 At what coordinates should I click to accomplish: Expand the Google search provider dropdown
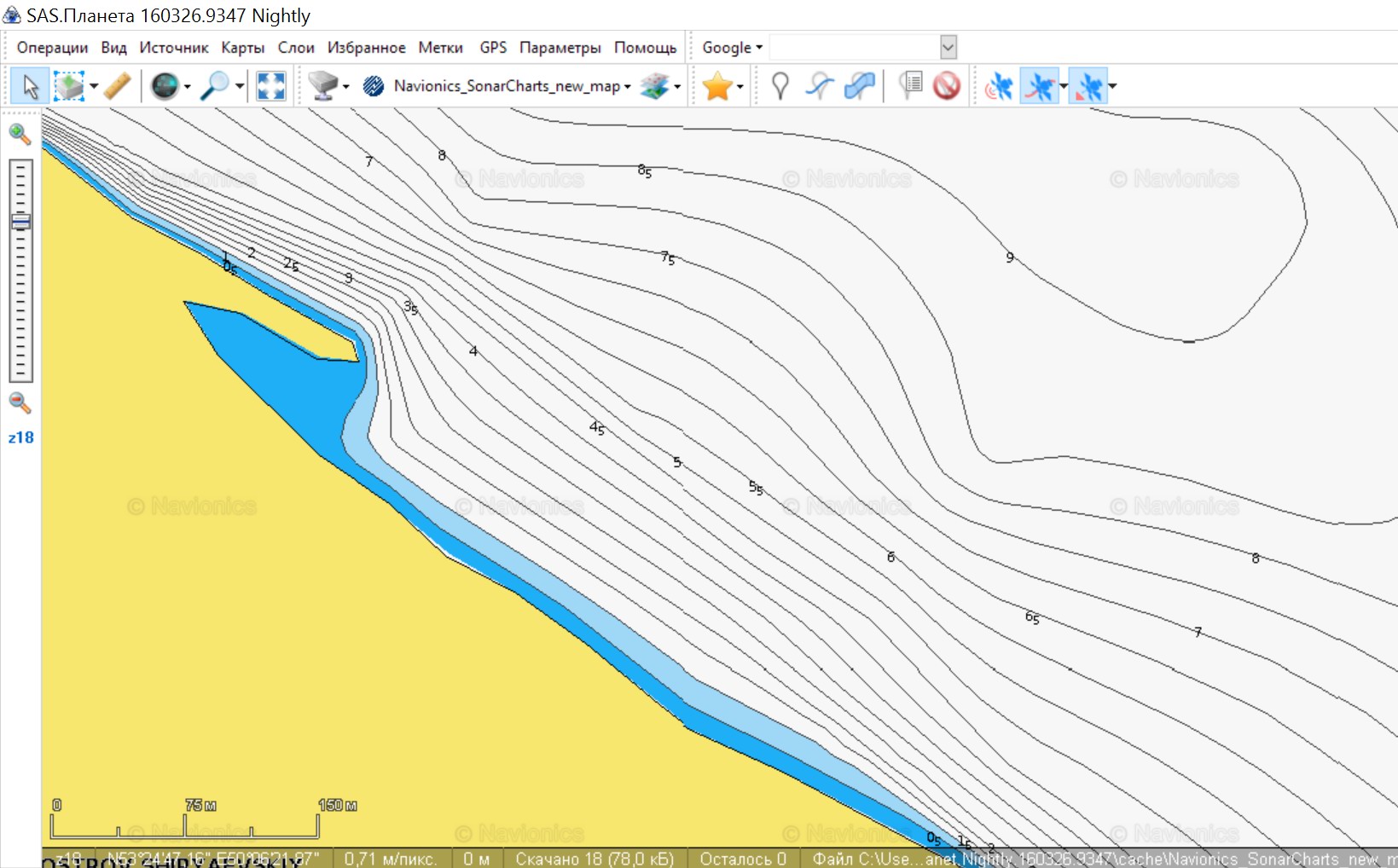[x=732, y=48]
